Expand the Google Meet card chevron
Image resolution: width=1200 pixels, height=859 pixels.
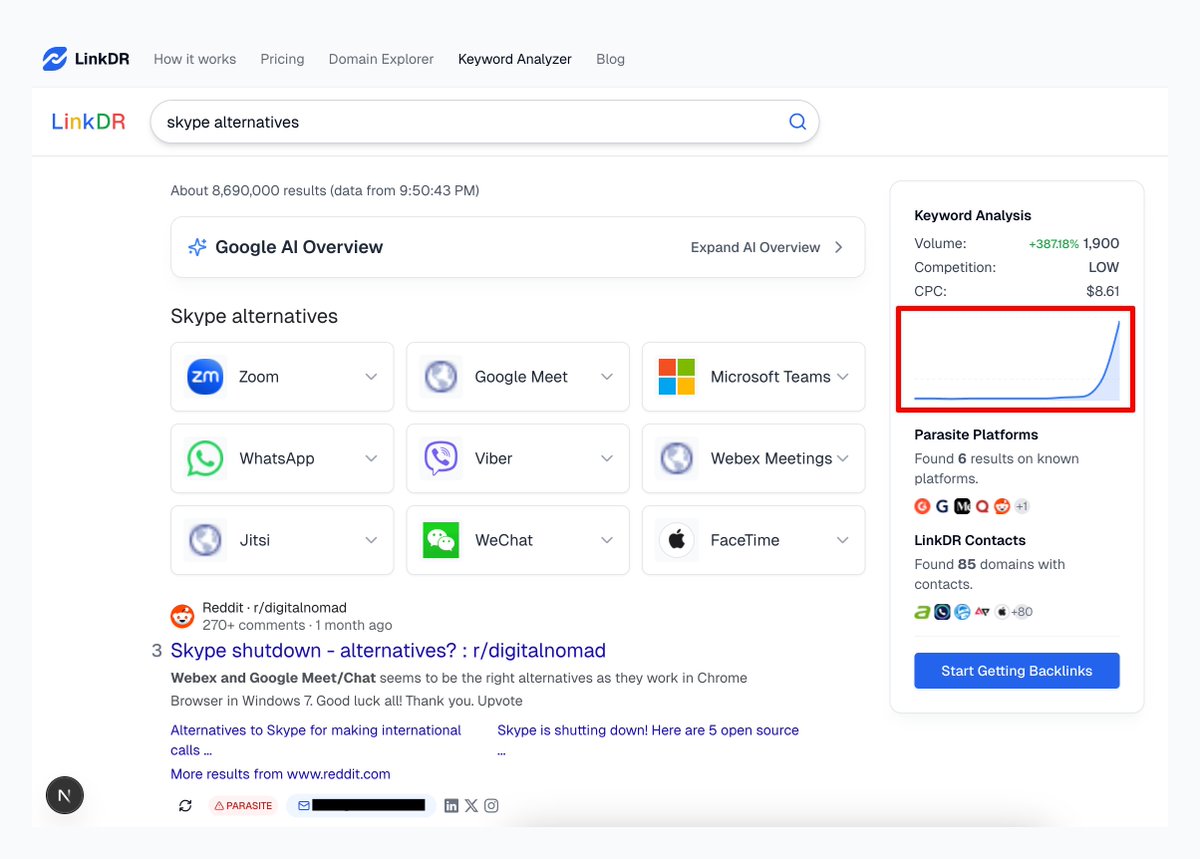pyautogui.click(x=607, y=377)
